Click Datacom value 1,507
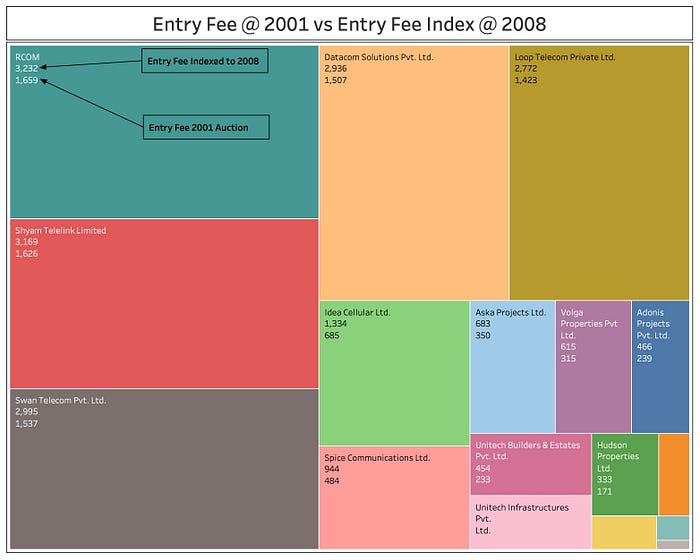This screenshot has height=560, width=700. [x=336, y=80]
